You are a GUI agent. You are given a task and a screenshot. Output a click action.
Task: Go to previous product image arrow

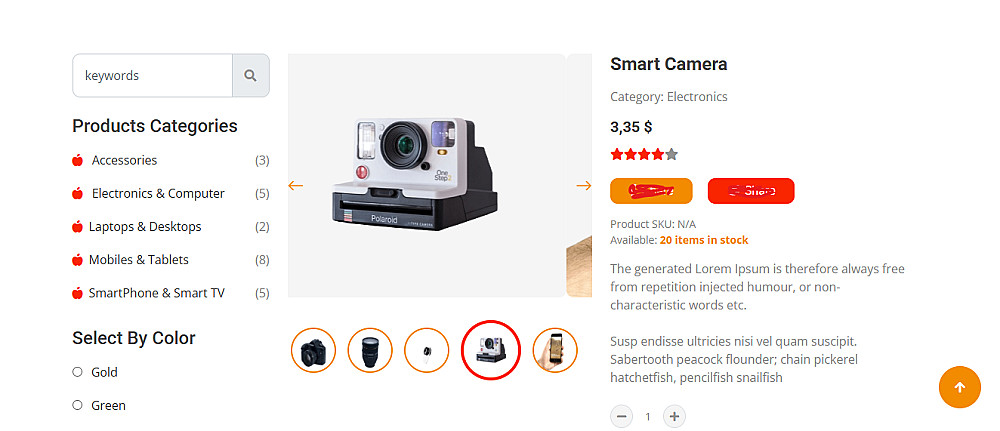295,186
